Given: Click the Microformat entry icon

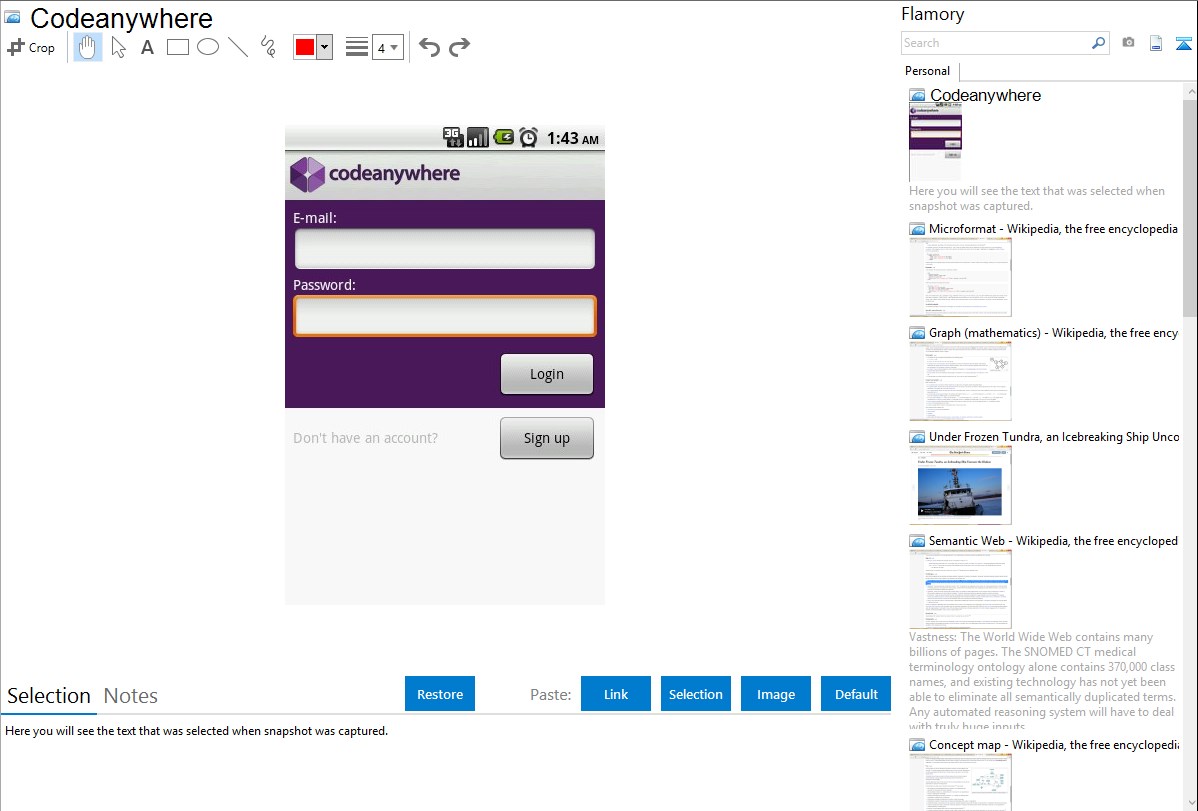Looking at the screenshot, I should 917,229.
